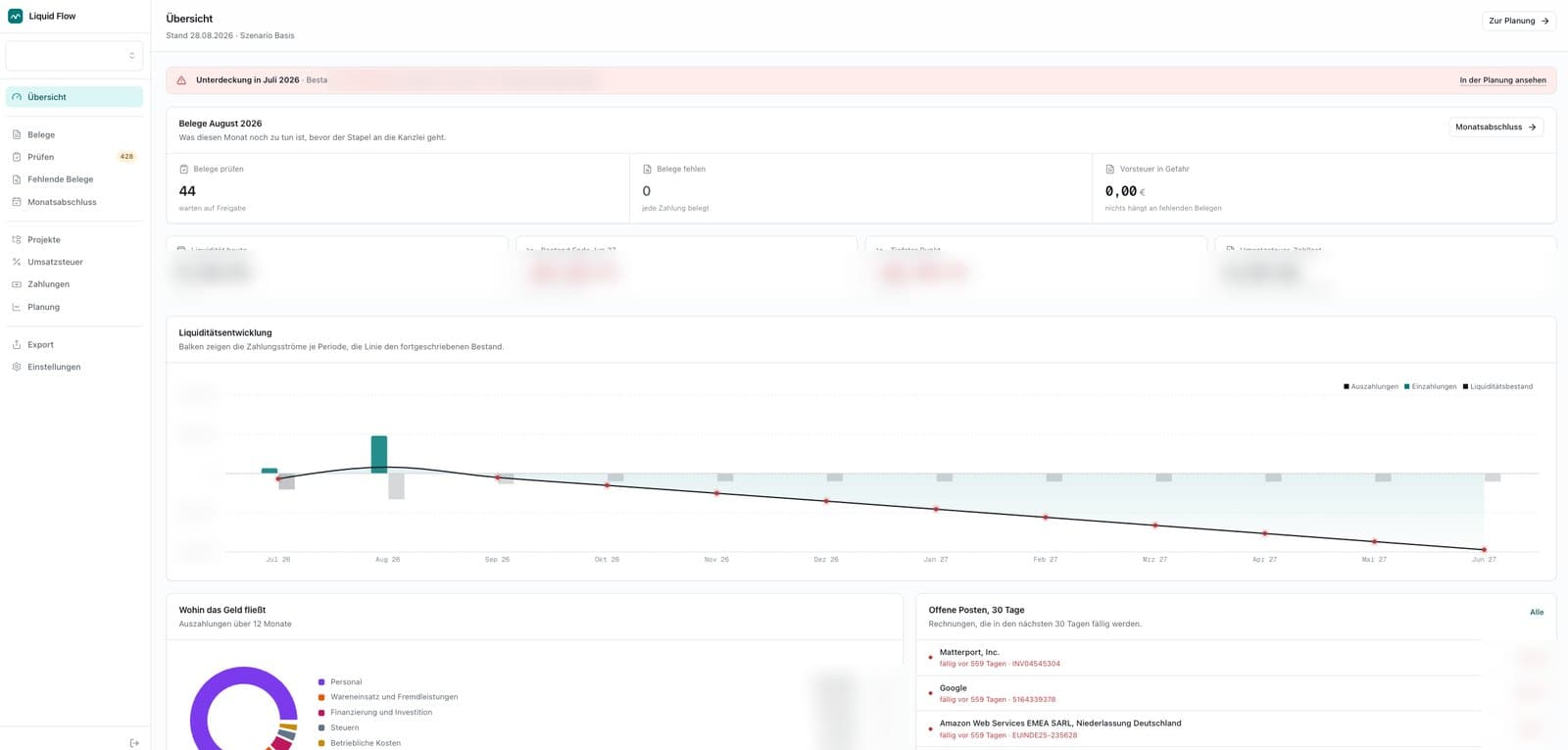
Task: Click the Steuern legend item
Action: tap(338, 727)
